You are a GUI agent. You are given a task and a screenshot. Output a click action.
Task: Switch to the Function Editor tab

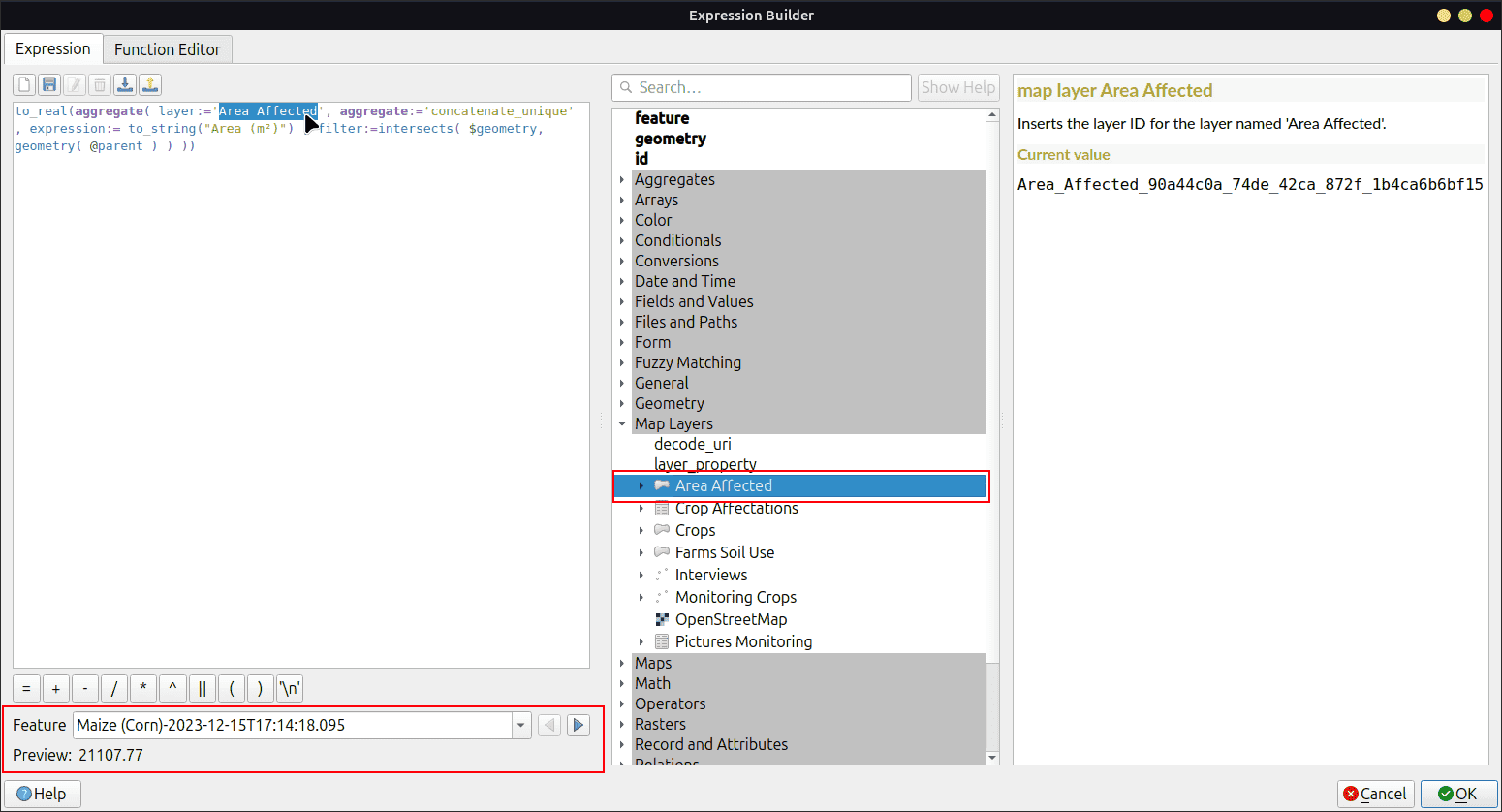click(168, 49)
